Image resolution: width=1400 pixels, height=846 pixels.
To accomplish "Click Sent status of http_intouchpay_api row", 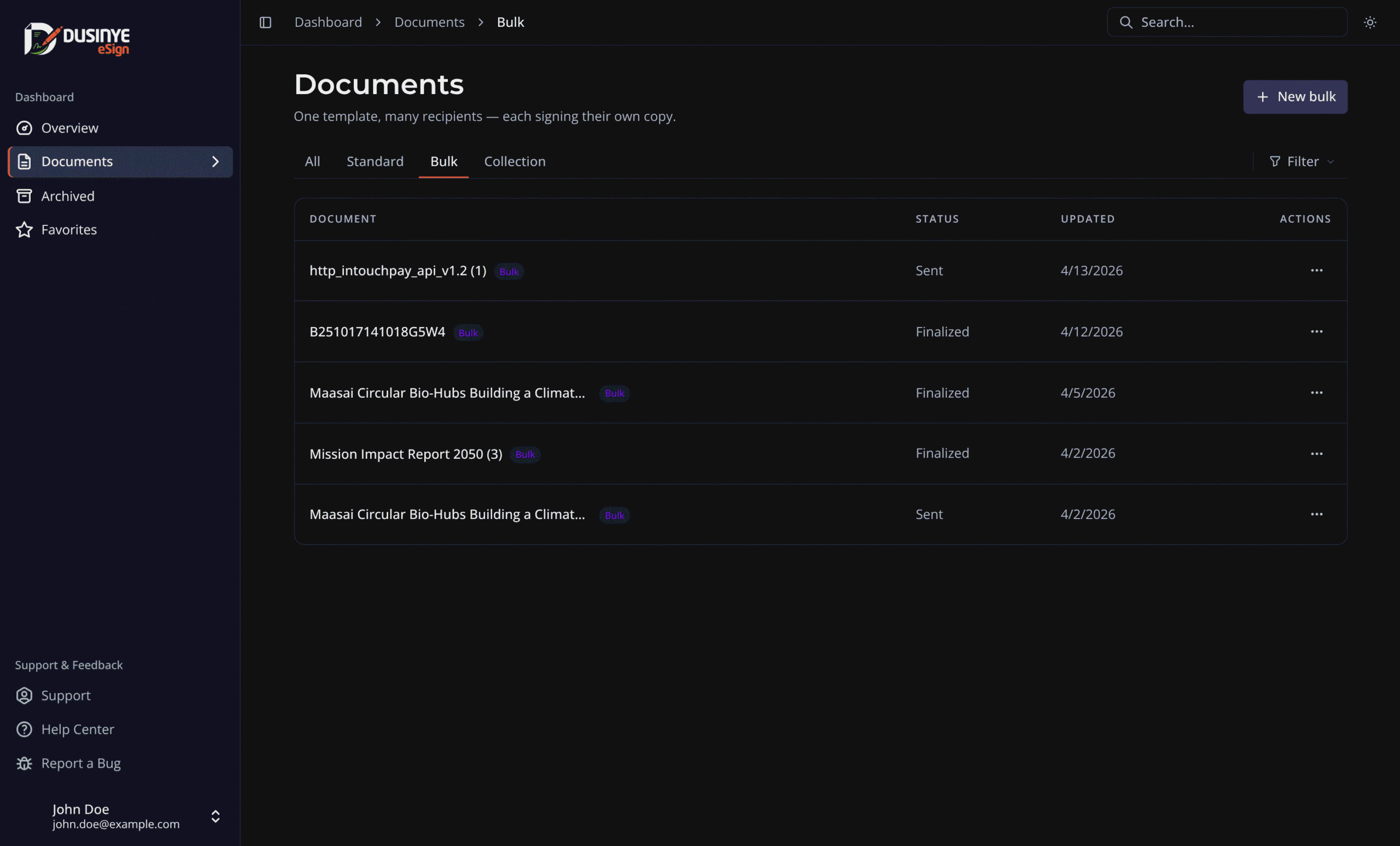I will pyautogui.click(x=929, y=271).
